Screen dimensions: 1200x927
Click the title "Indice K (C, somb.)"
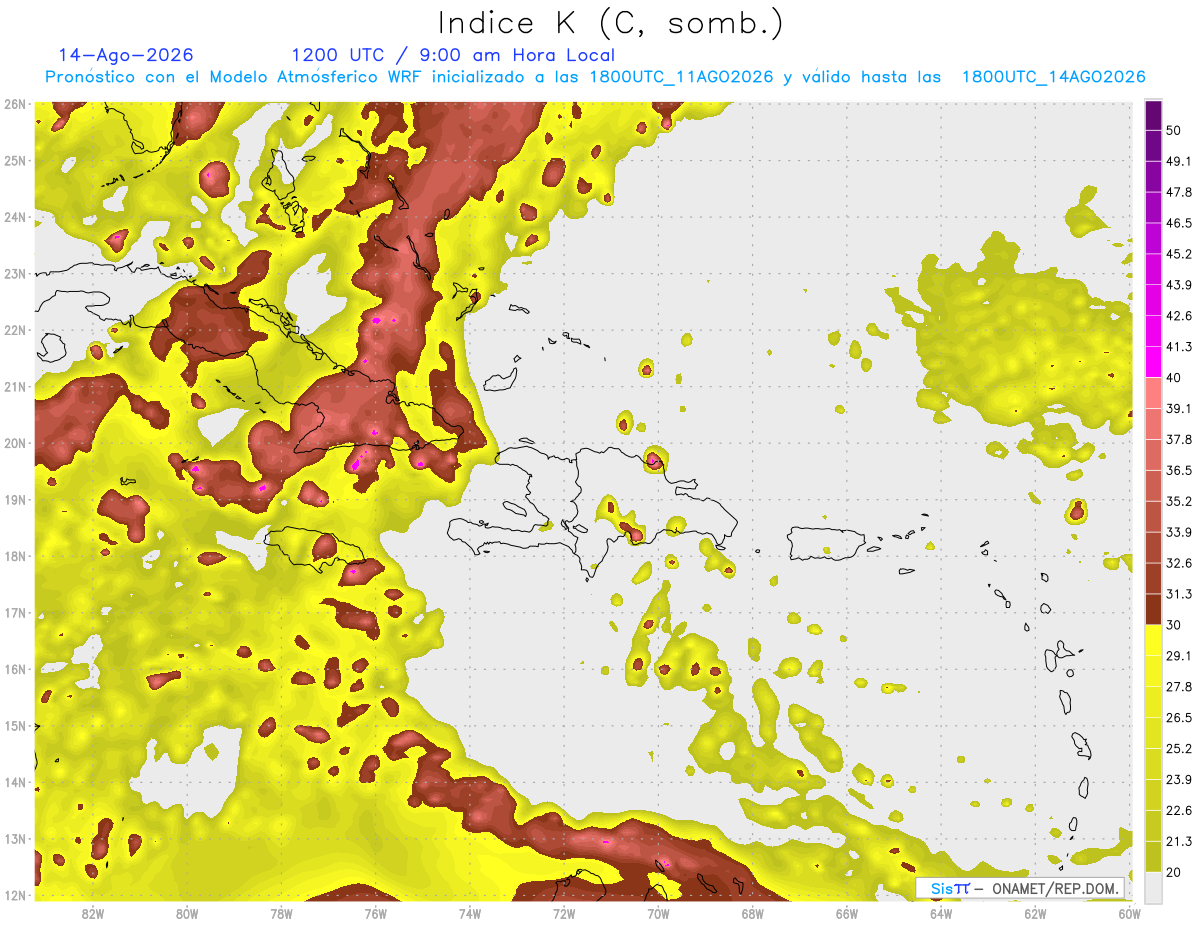point(611,23)
